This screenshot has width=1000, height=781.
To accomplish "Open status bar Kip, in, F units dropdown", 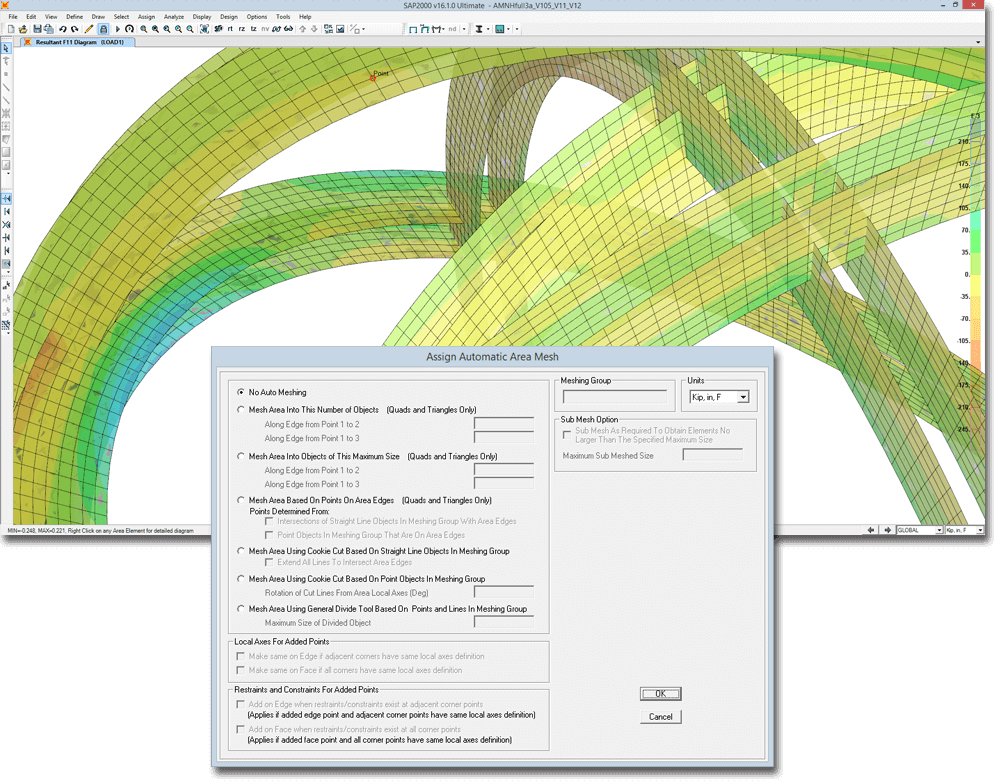I will click(980, 530).
